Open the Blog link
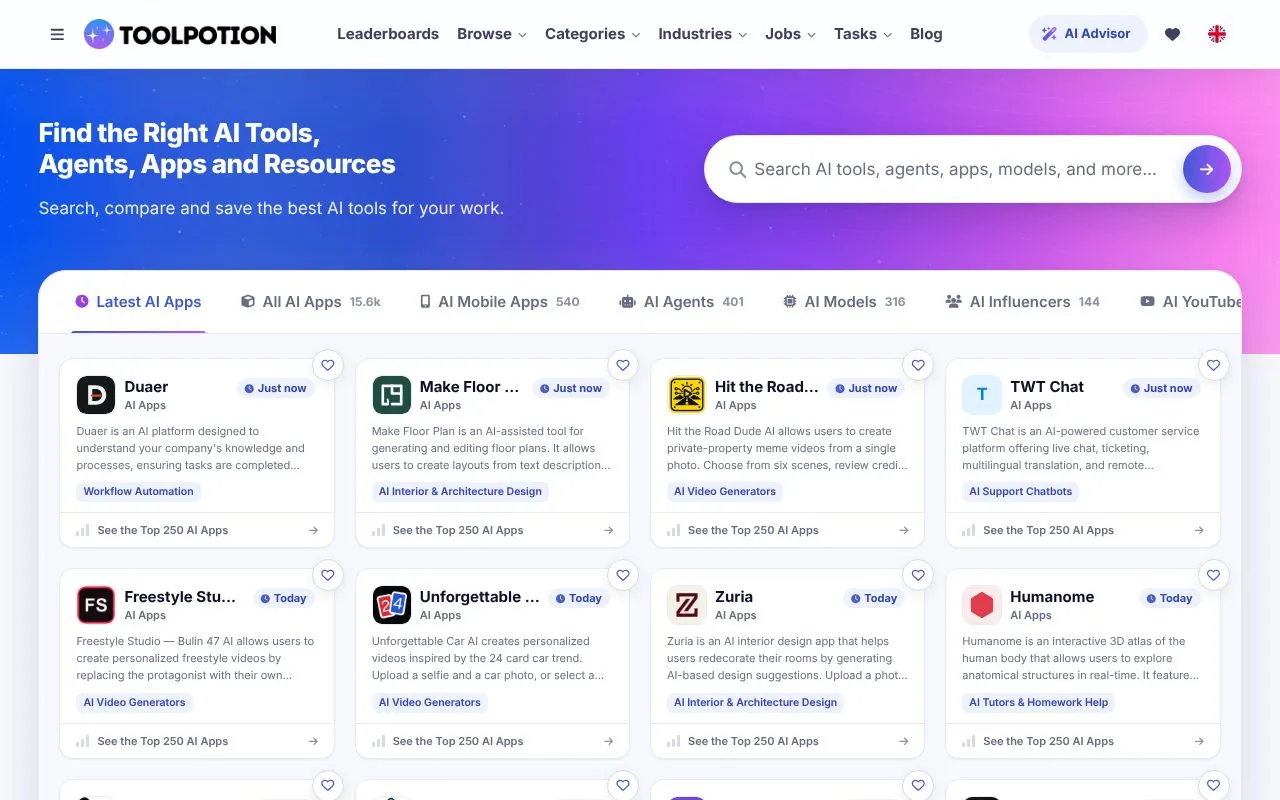 926,34
